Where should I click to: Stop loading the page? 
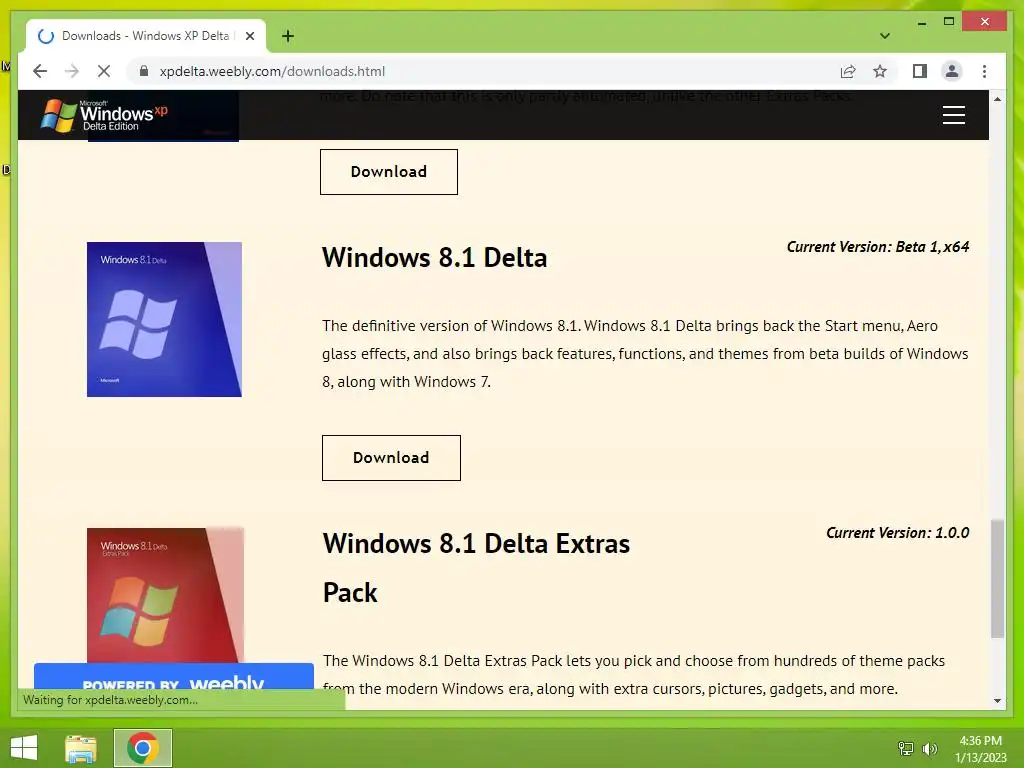click(104, 71)
